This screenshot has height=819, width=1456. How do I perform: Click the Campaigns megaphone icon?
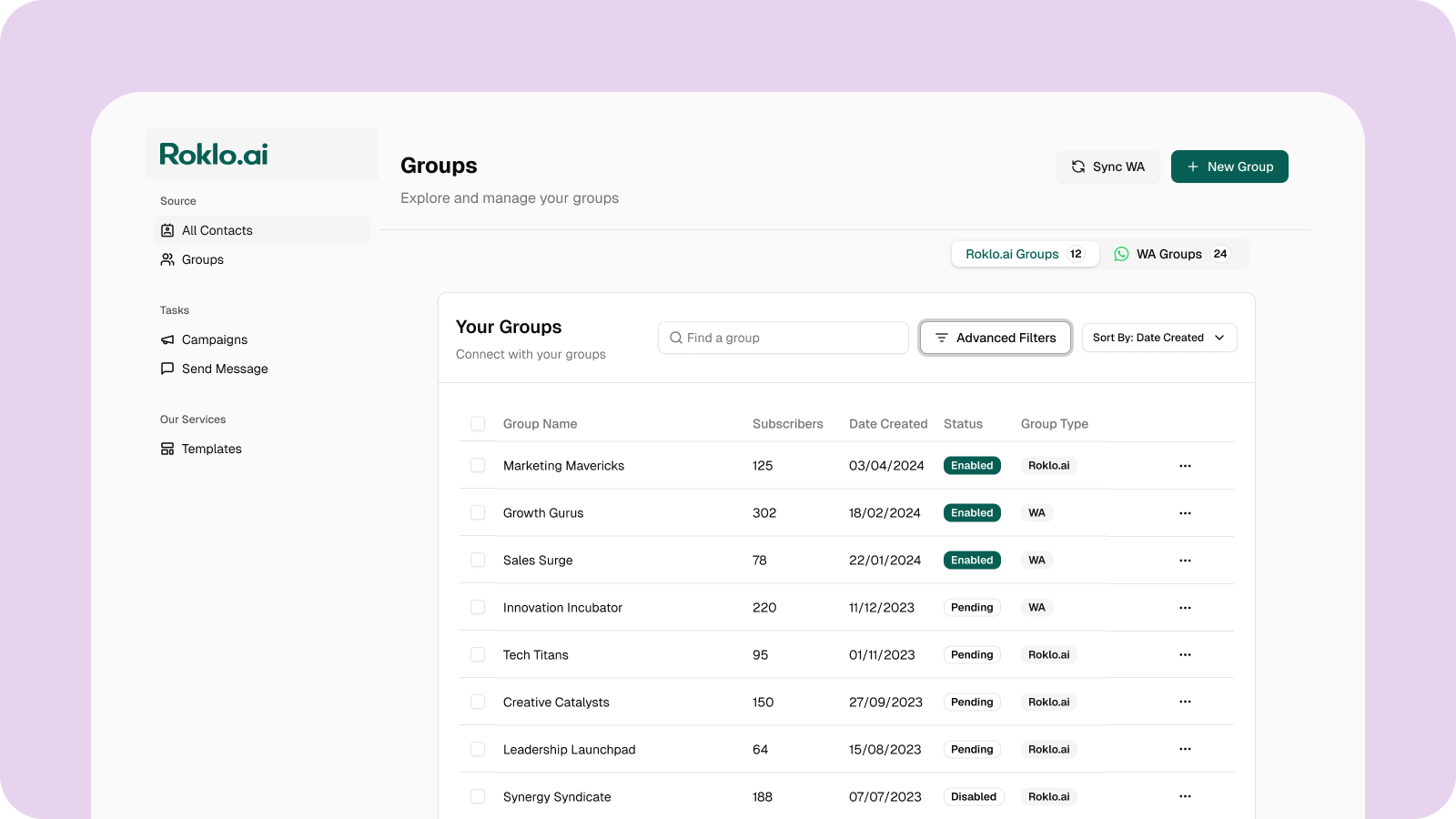click(x=167, y=339)
